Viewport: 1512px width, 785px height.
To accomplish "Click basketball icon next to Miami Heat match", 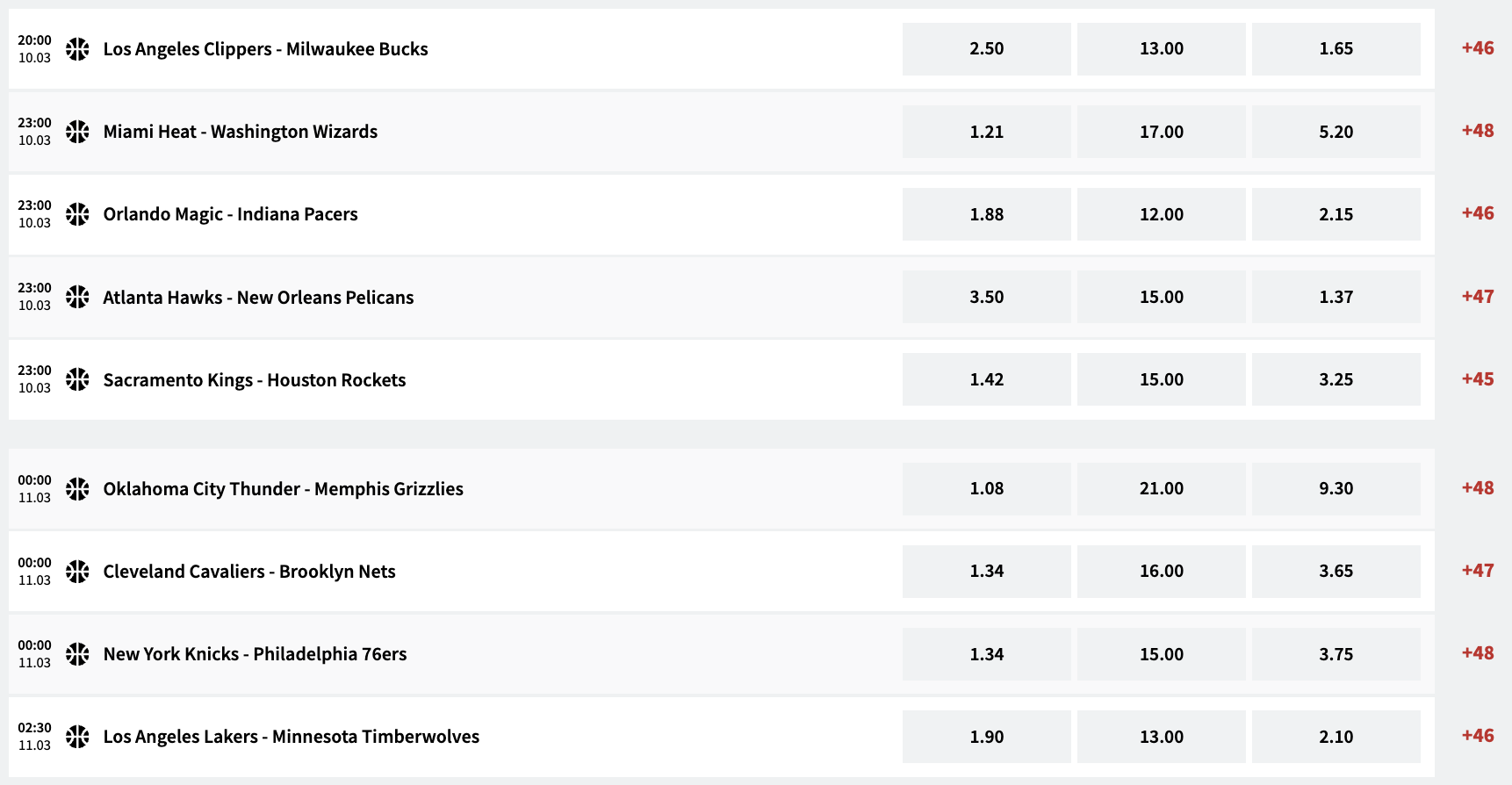I will [x=77, y=132].
